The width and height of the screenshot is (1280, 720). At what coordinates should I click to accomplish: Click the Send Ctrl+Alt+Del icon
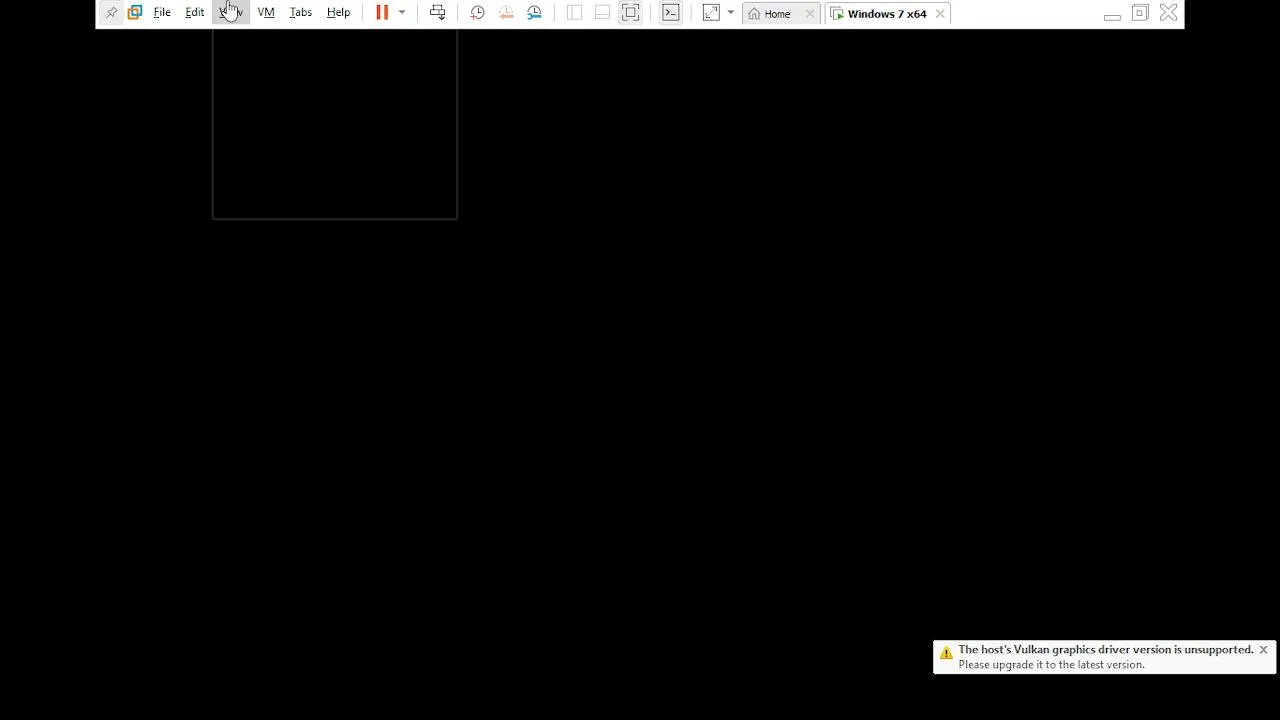coord(438,13)
